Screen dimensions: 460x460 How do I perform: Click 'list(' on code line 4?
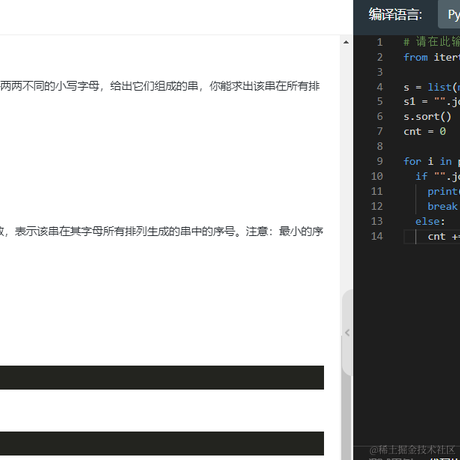442,87
